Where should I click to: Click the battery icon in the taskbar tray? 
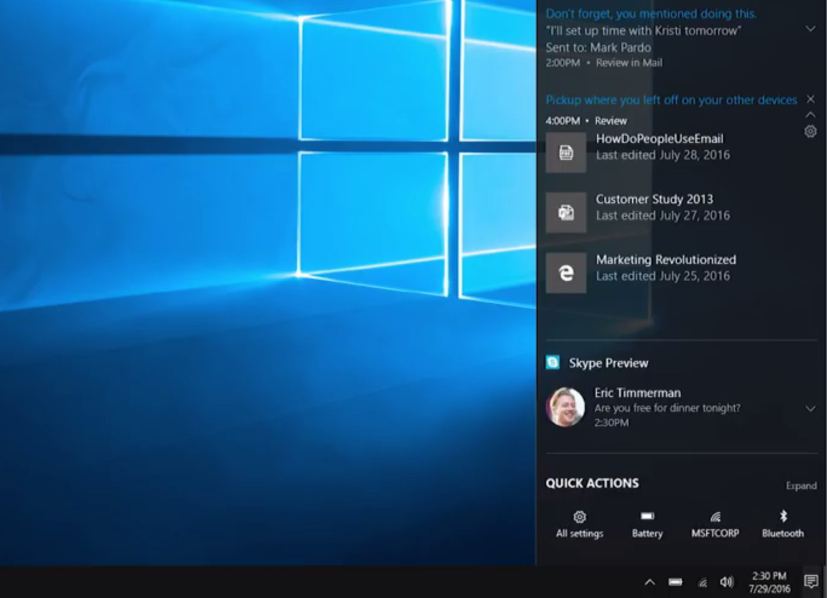[x=676, y=582]
